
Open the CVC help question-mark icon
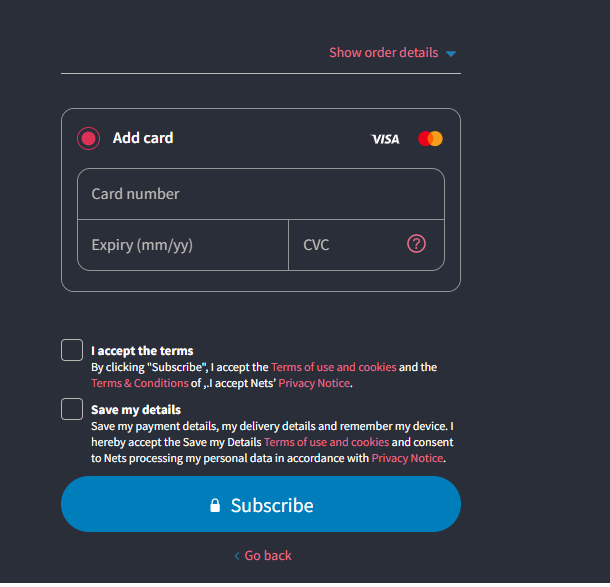click(x=416, y=244)
